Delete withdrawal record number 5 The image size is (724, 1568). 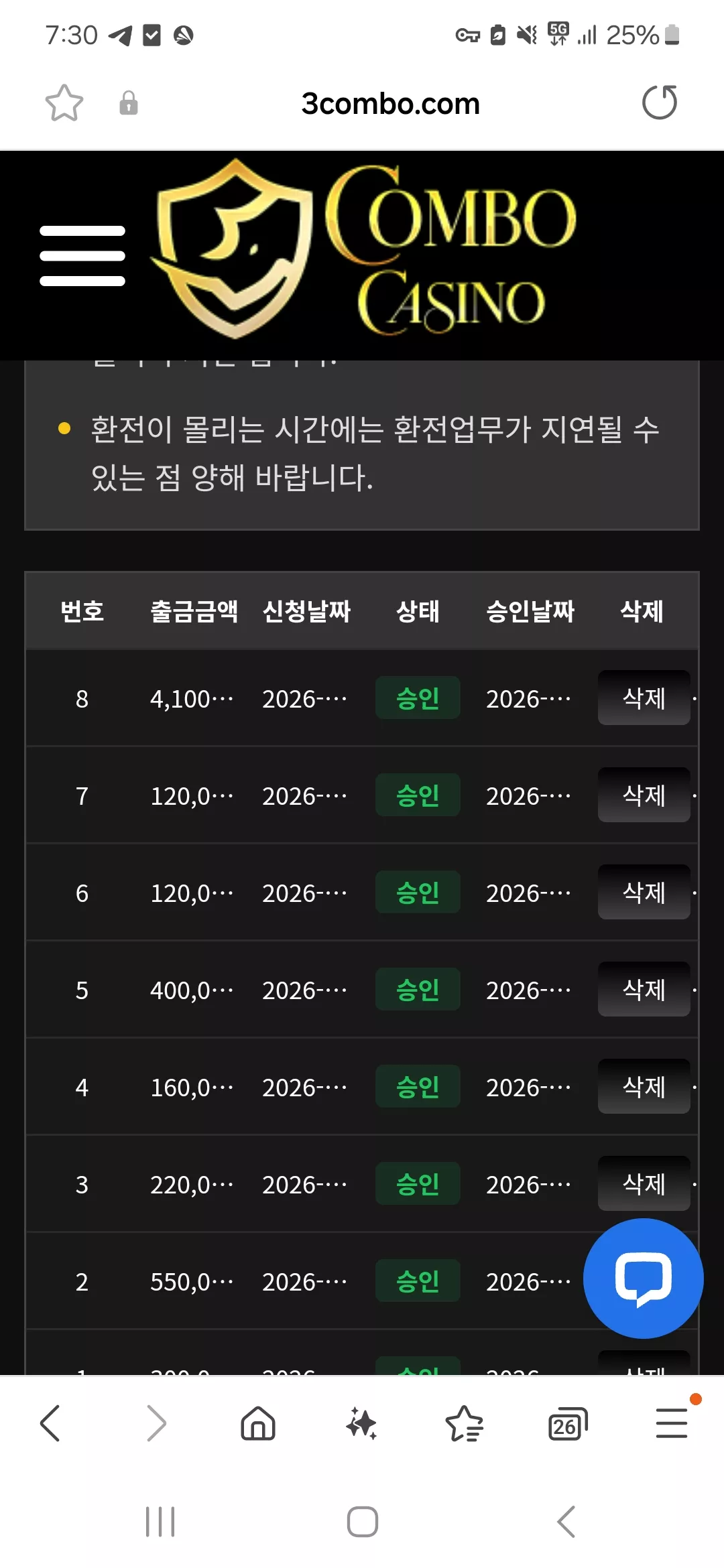point(644,989)
